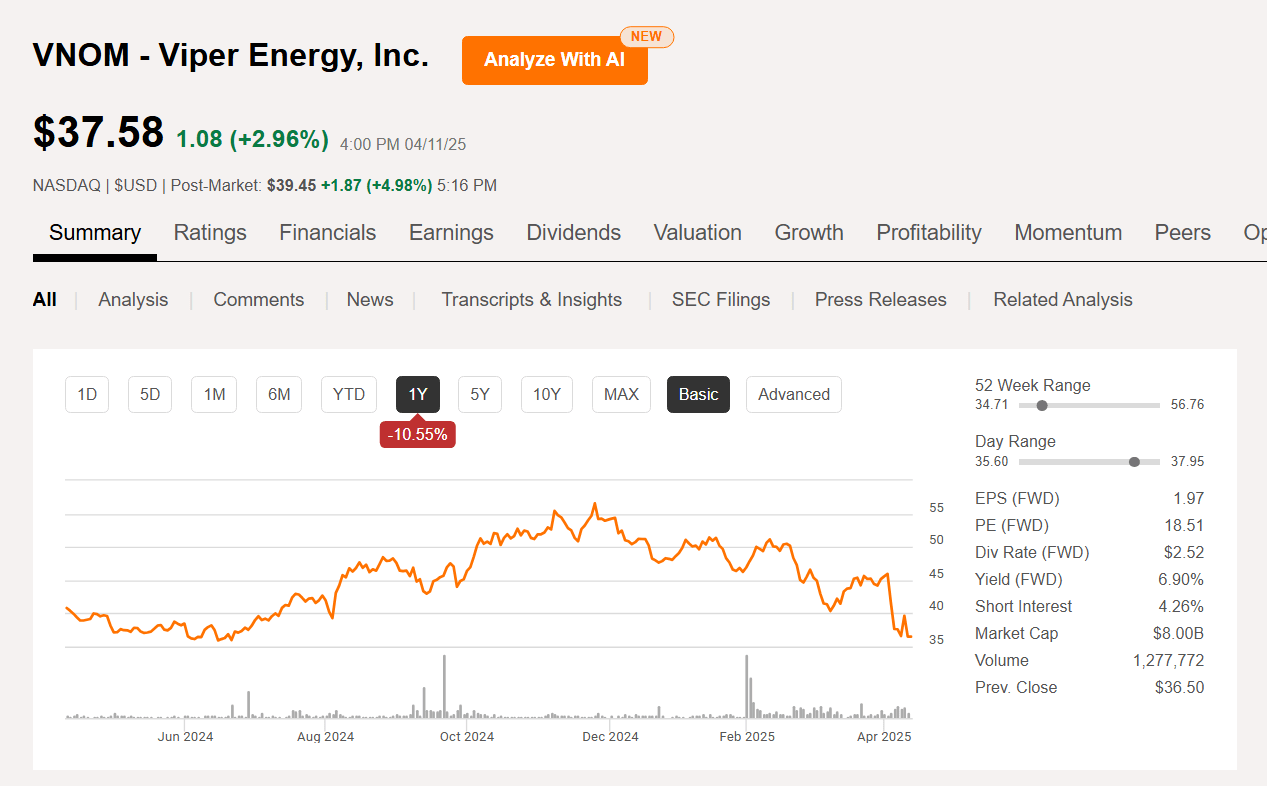
Task: Select the 10Y chart range
Action: (546, 394)
